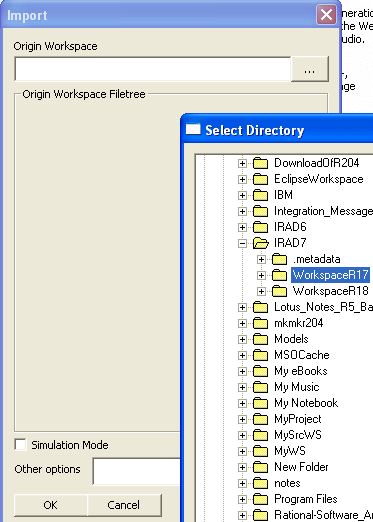This screenshot has height=522, width=373.
Task: Expand the WorkspaceR18 tree node
Action: pos(261,291)
